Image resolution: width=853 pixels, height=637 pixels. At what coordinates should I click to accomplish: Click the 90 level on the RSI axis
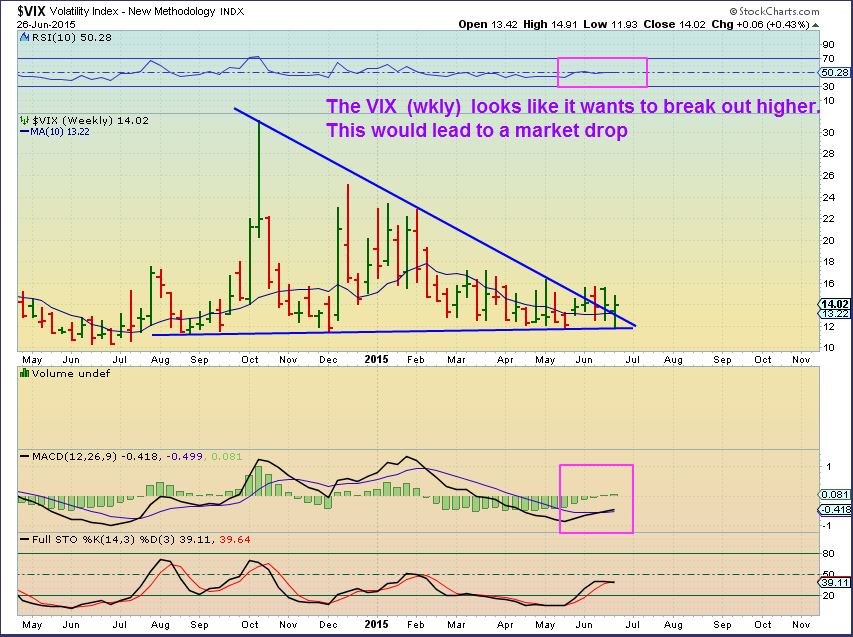pyautogui.click(x=829, y=45)
